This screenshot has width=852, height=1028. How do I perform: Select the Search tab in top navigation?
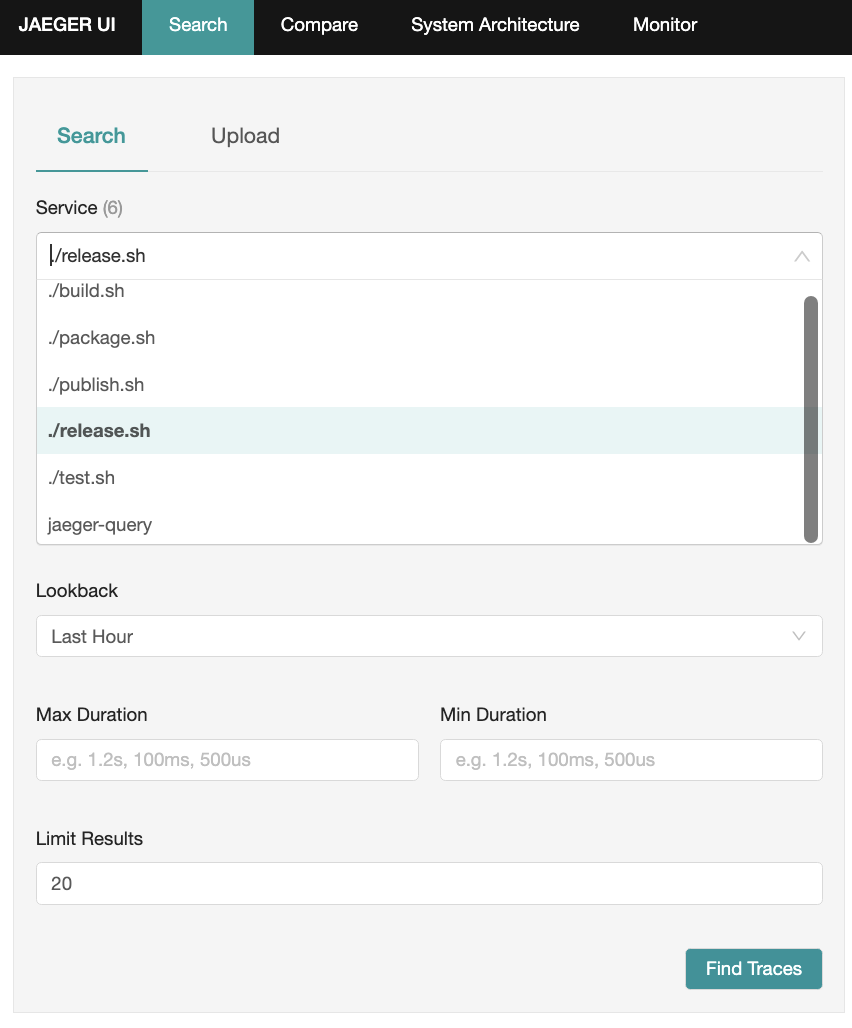coord(198,27)
